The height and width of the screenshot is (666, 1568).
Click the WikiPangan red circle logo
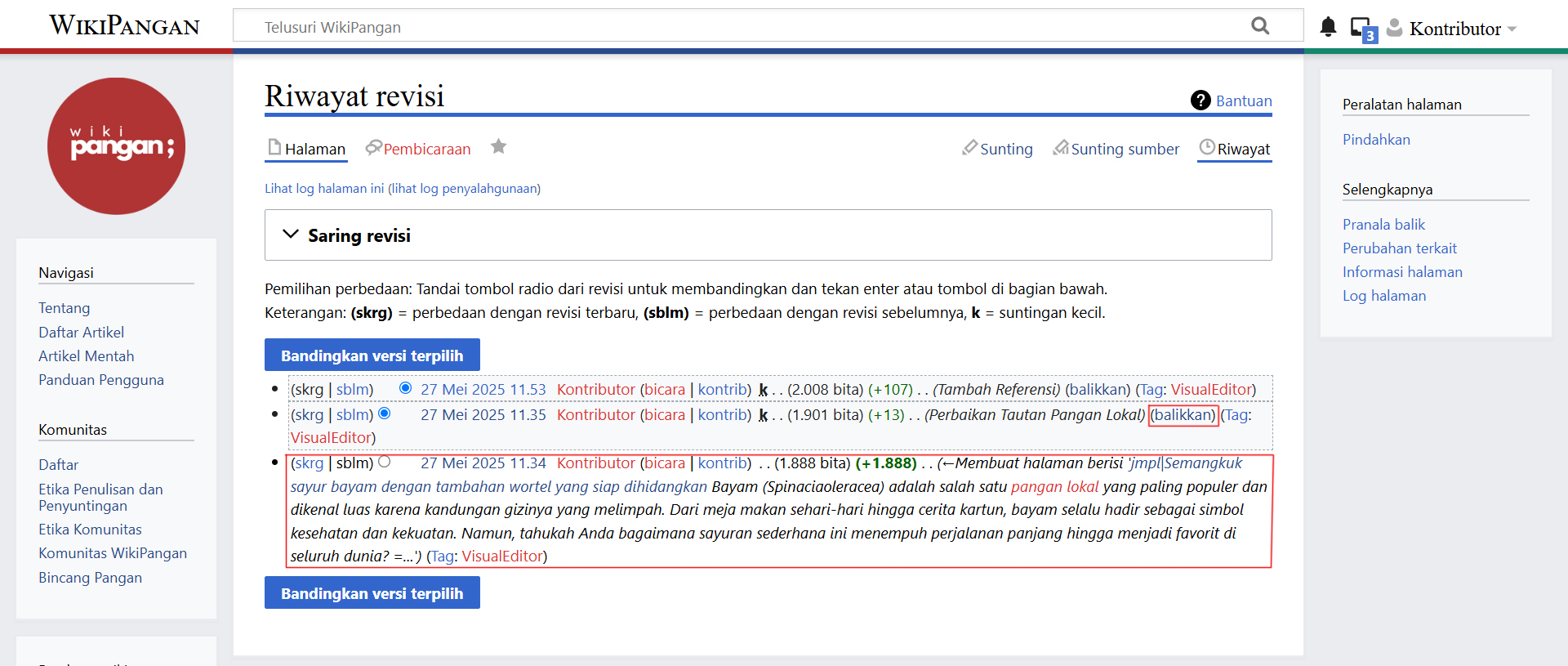tap(116, 146)
